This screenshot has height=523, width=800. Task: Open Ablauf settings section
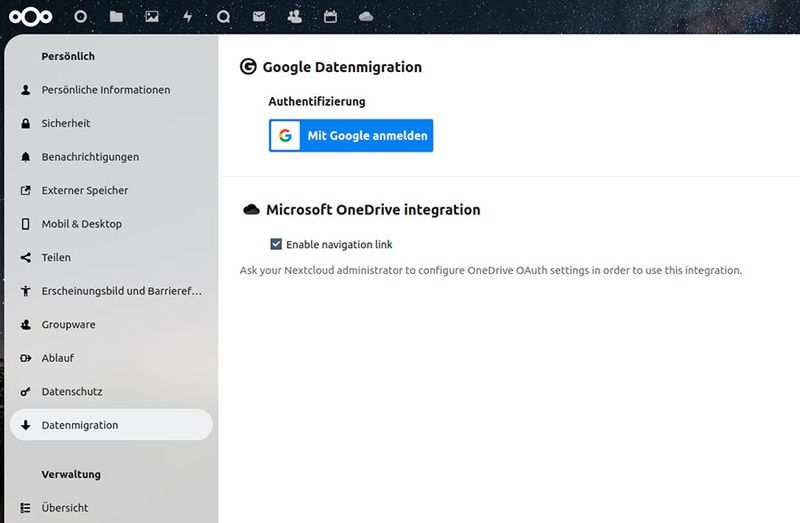[111, 358]
